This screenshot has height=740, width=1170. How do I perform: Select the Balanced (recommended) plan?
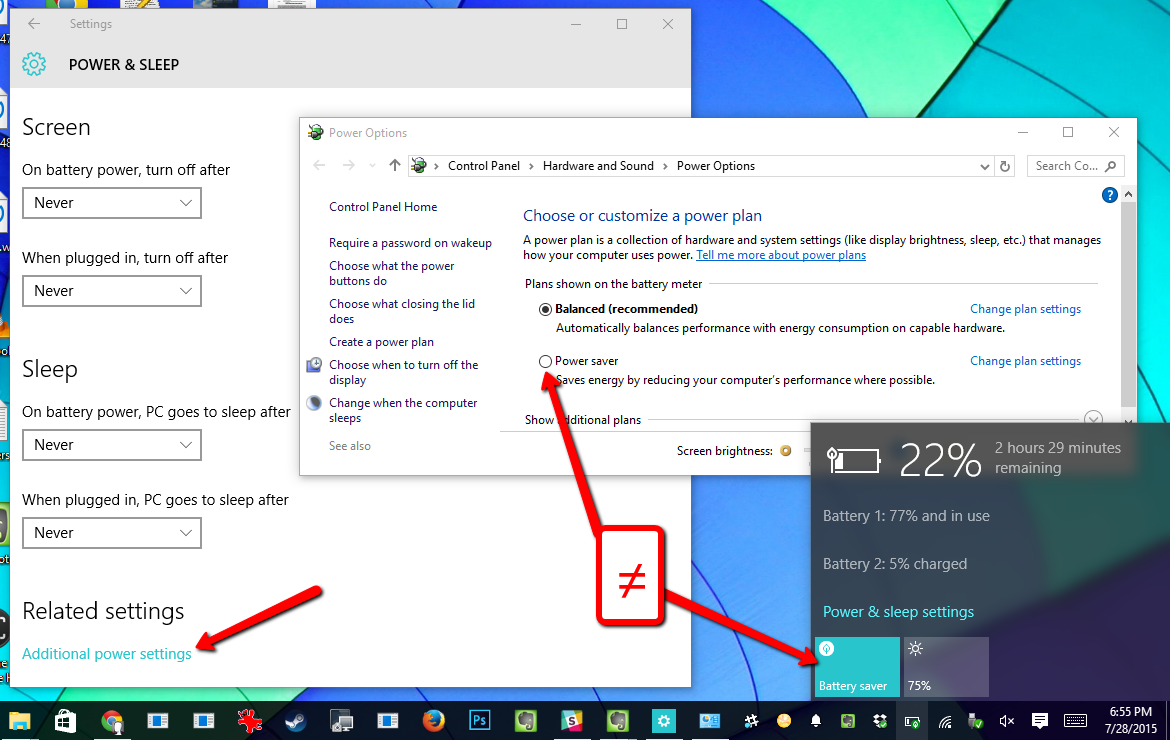coord(545,309)
